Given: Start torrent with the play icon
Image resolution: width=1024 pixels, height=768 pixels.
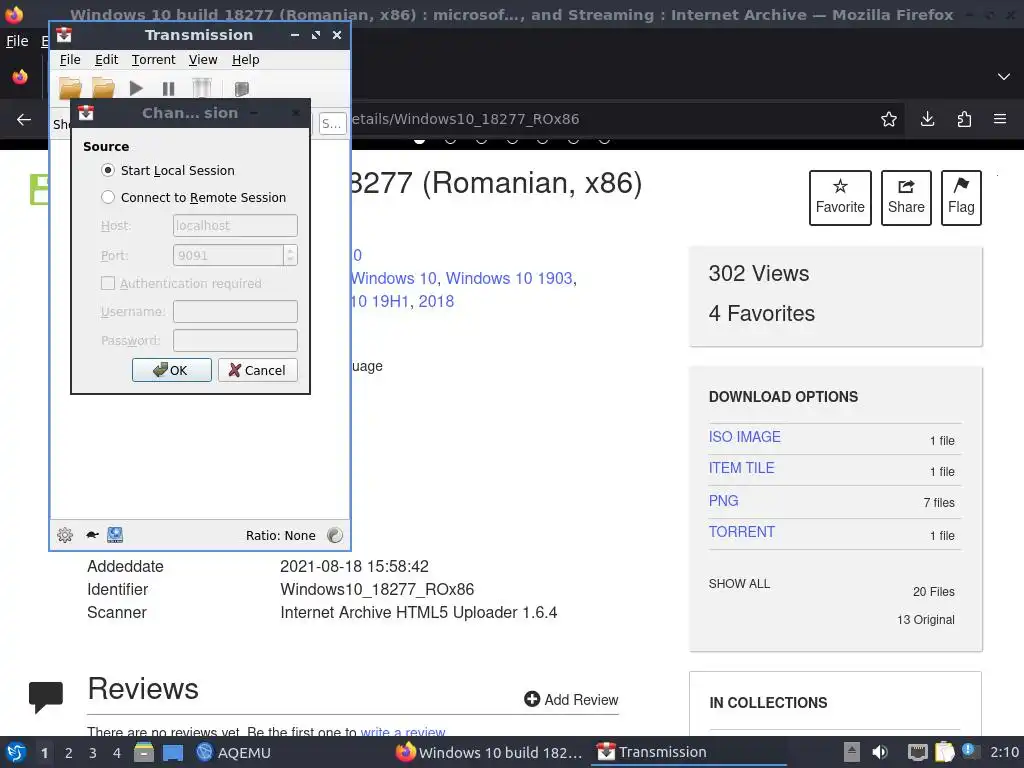Looking at the screenshot, I should (x=136, y=88).
